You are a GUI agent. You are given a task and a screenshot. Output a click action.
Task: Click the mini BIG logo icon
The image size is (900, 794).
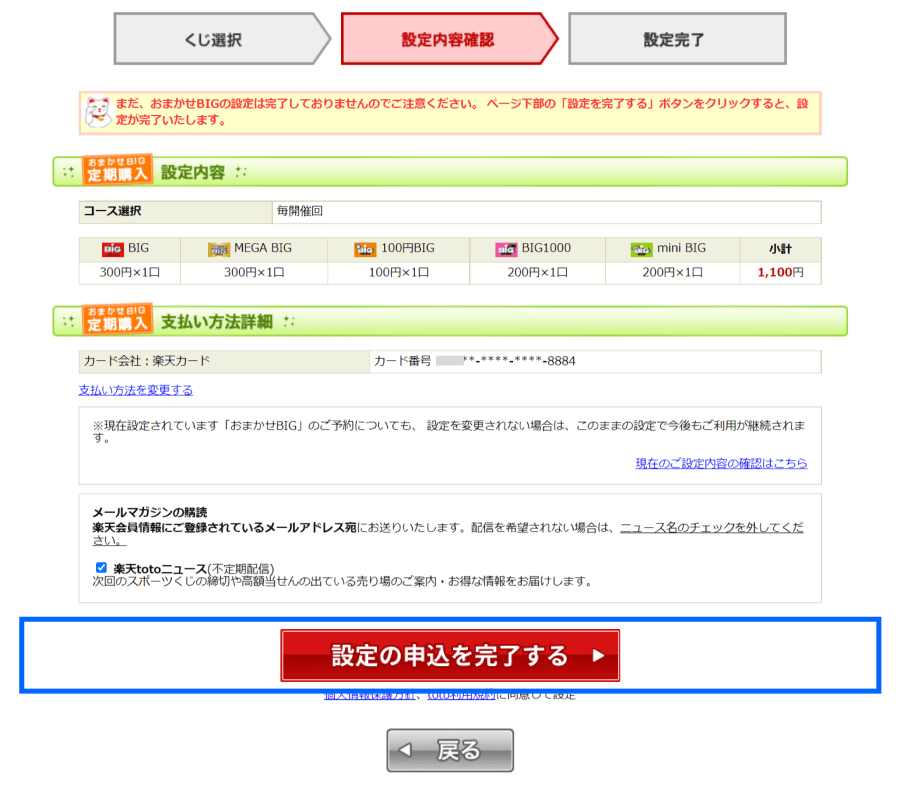[x=641, y=249]
